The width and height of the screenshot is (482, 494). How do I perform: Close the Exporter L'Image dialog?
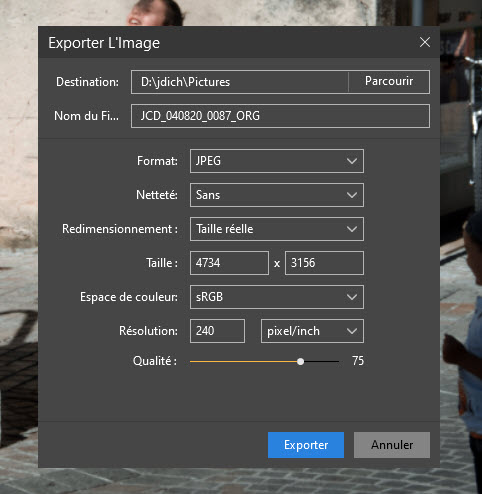(x=425, y=42)
